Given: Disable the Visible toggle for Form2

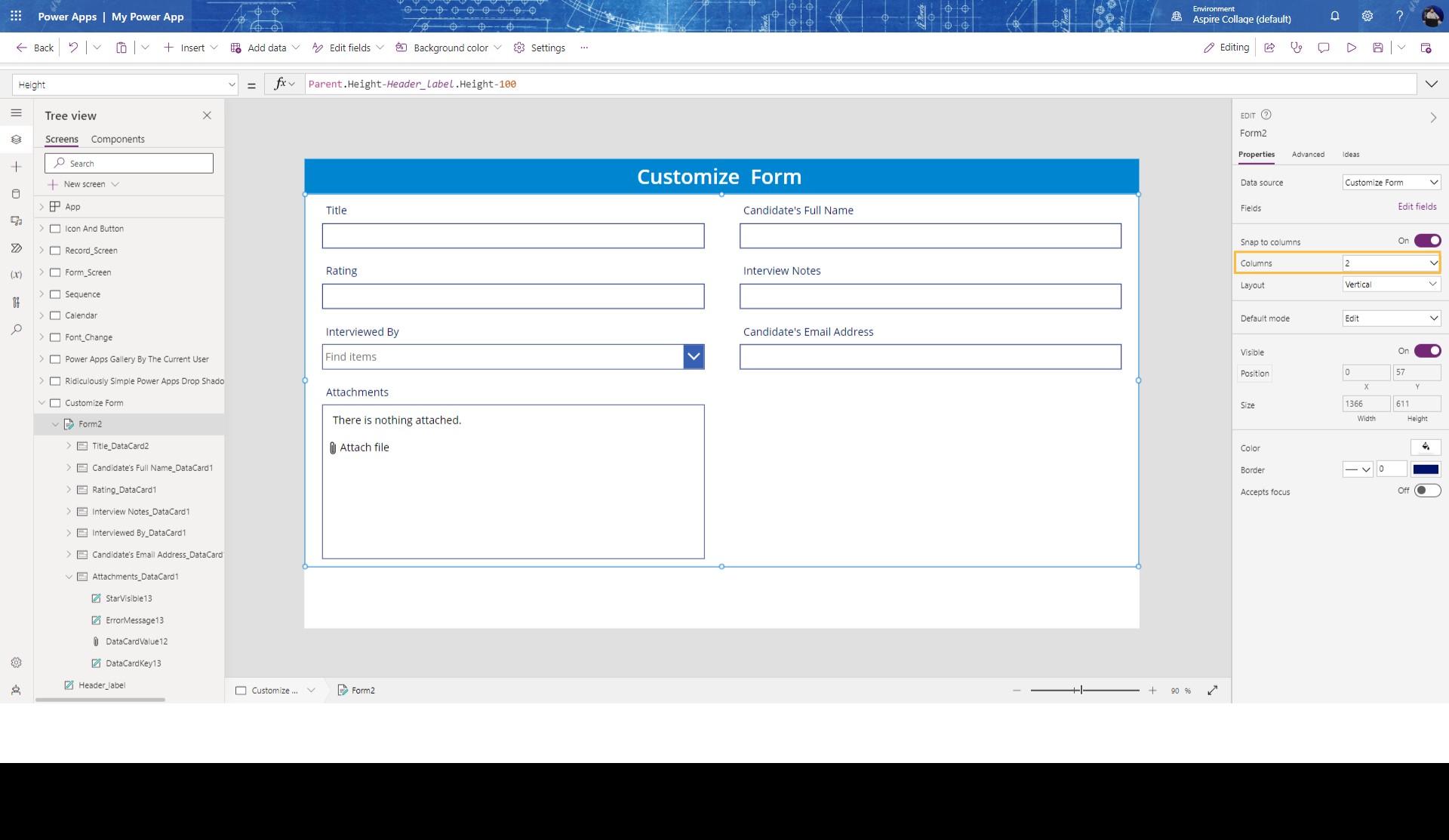Looking at the screenshot, I should pos(1427,350).
